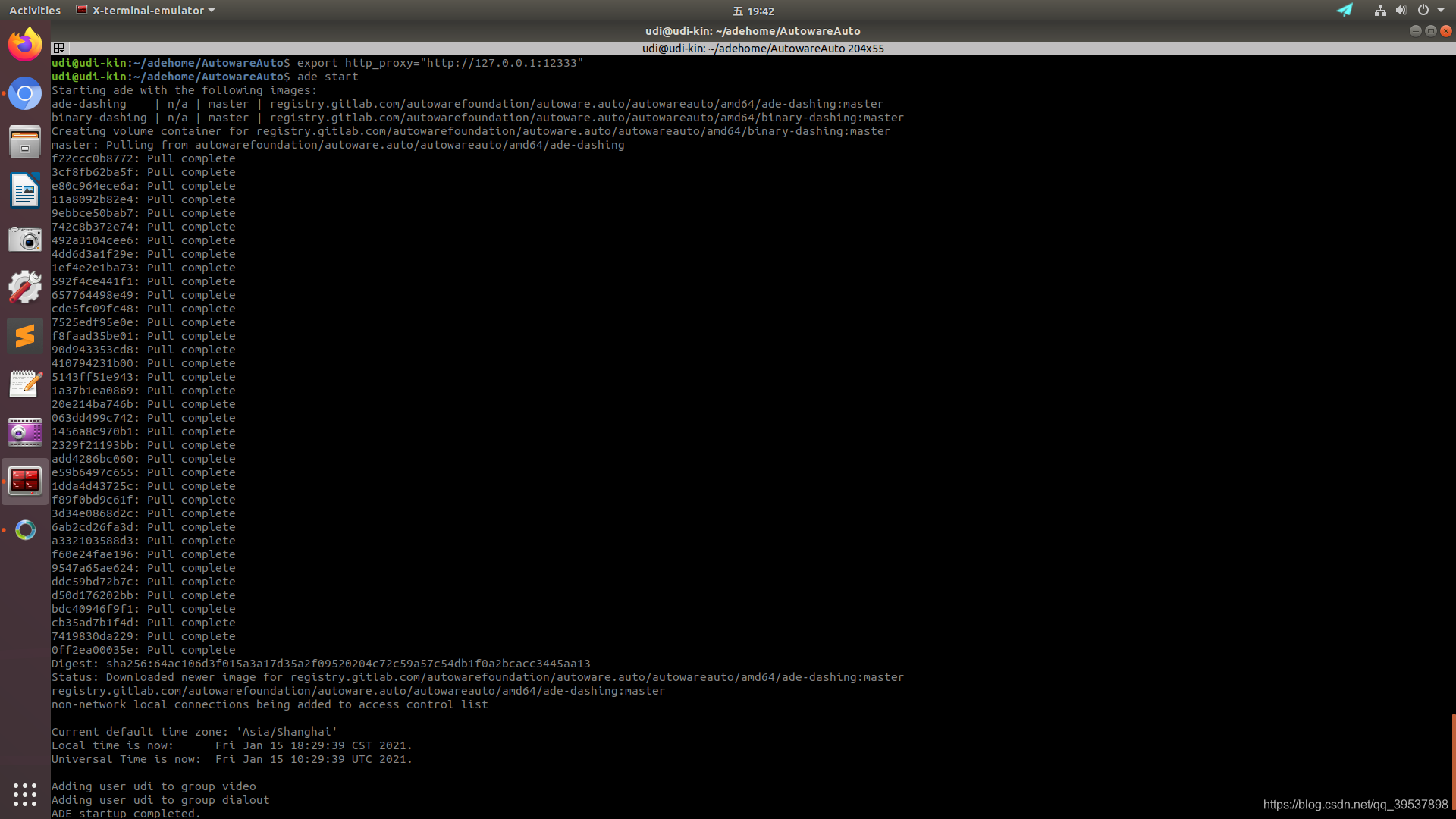Open the system settings wrench-gear icon
The width and height of the screenshot is (1456, 819).
[x=25, y=287]
